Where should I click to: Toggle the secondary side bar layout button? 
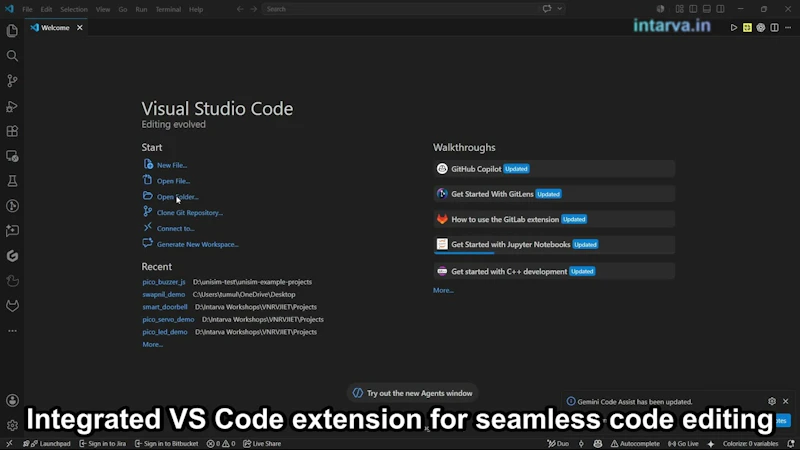tap(720, 9)
